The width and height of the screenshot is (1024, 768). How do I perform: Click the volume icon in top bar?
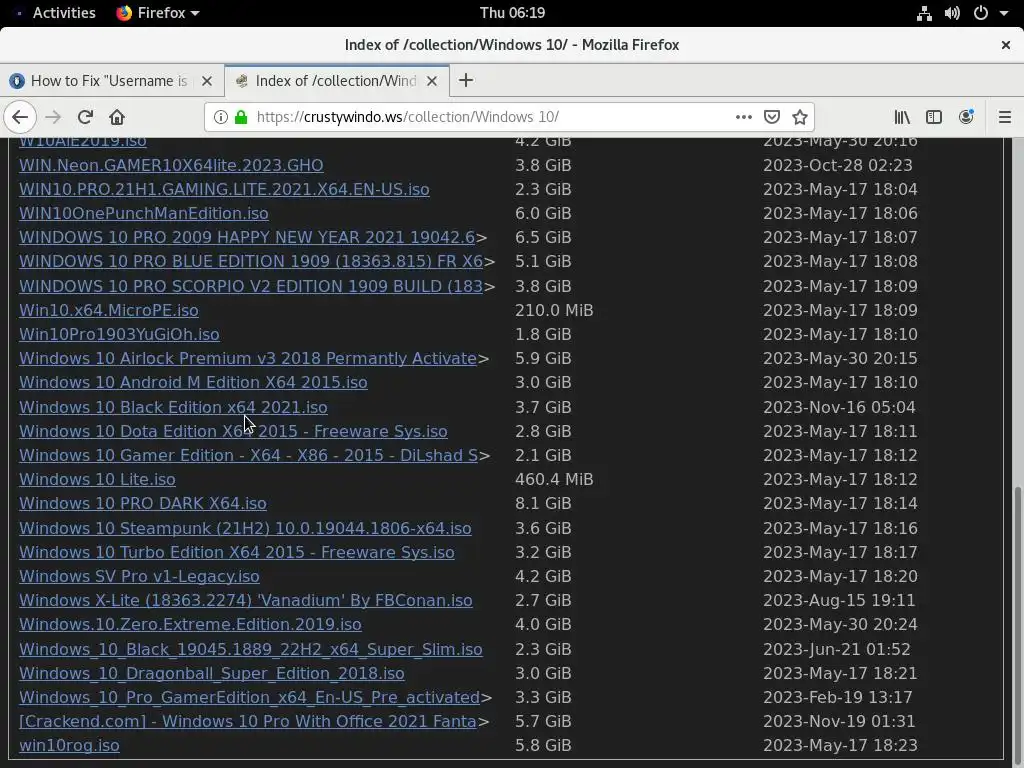[952, 13]
